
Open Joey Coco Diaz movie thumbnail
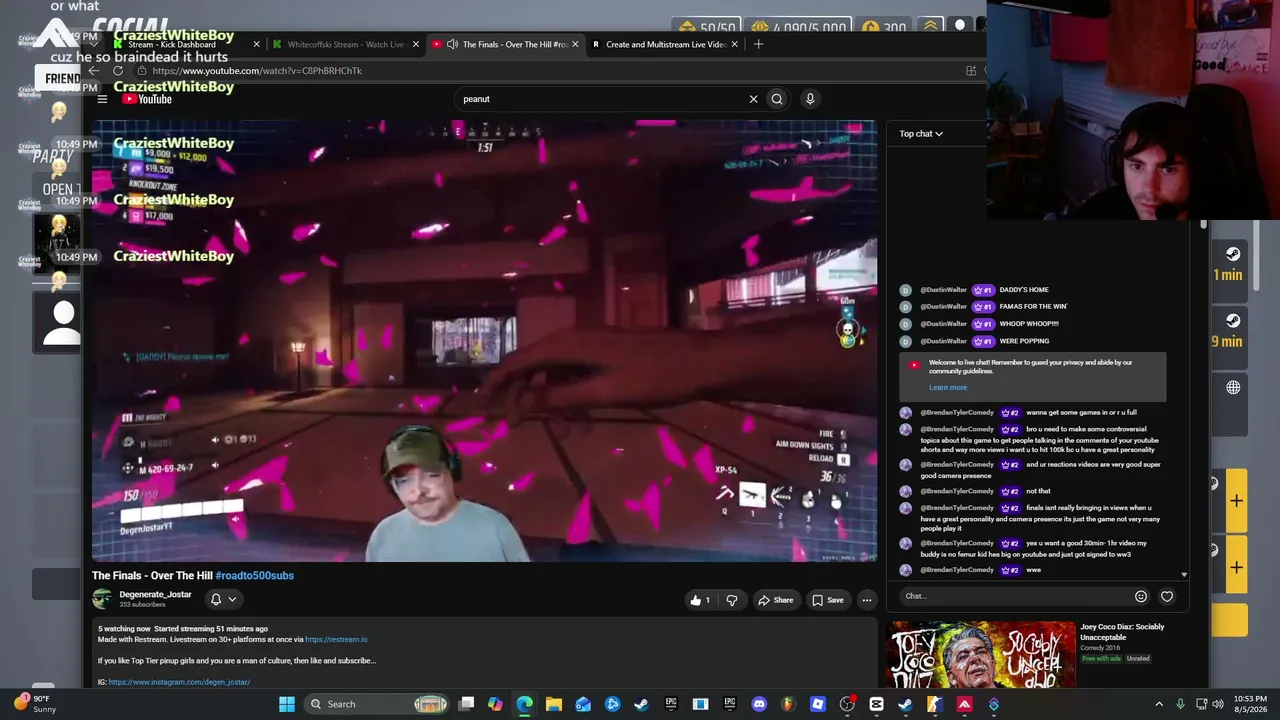tap(981, 654)
